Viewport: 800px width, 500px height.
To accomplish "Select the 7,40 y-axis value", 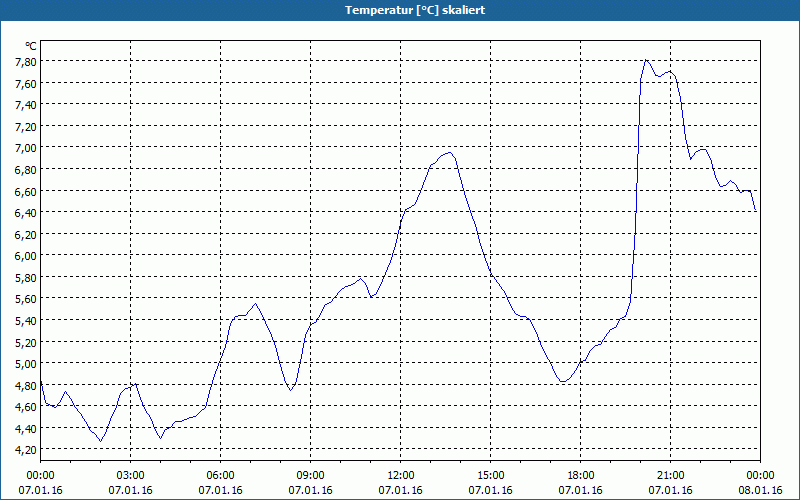I will [x=26, y=105].
